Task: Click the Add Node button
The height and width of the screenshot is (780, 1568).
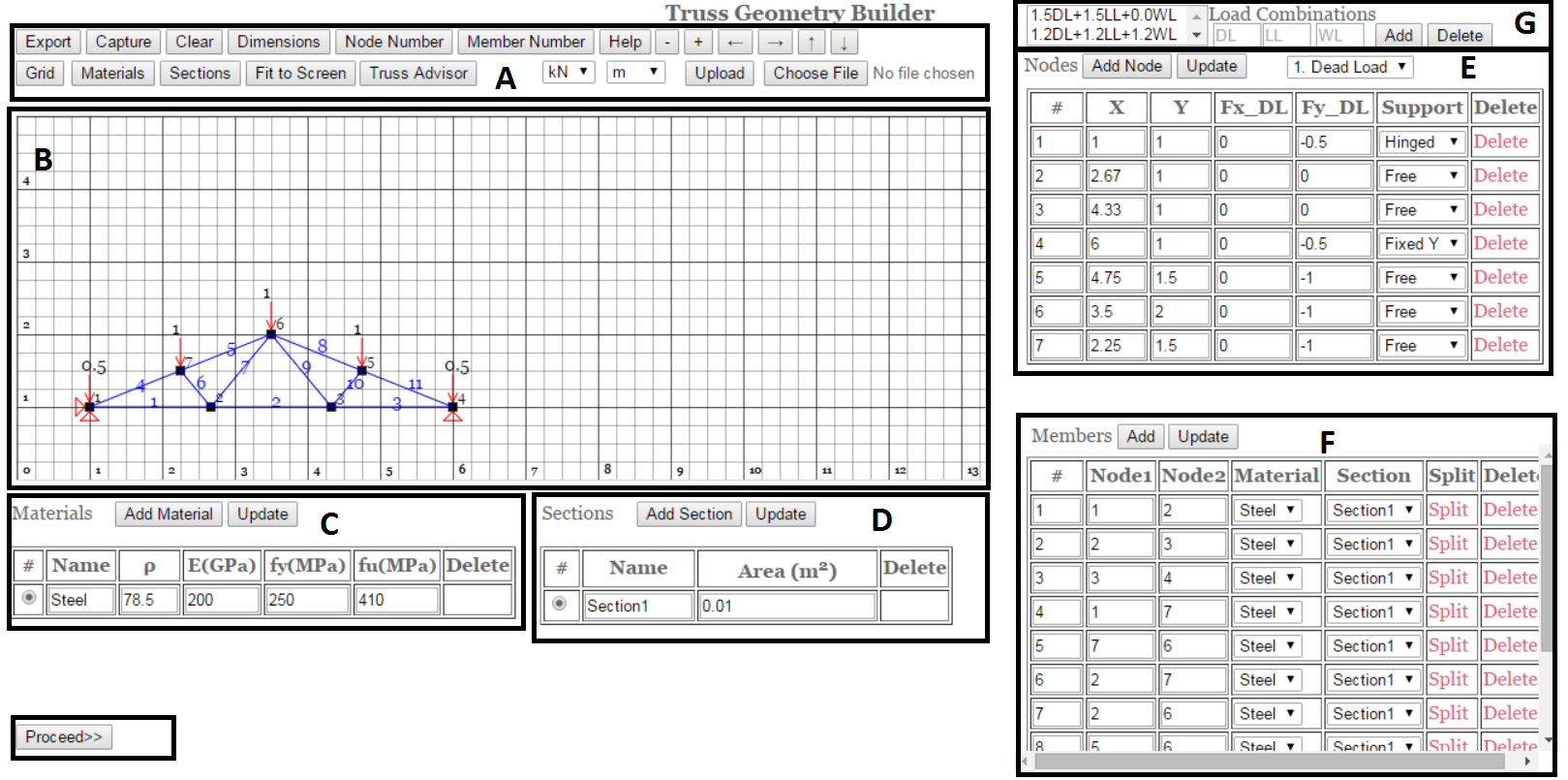Action: pos(1126,66)
